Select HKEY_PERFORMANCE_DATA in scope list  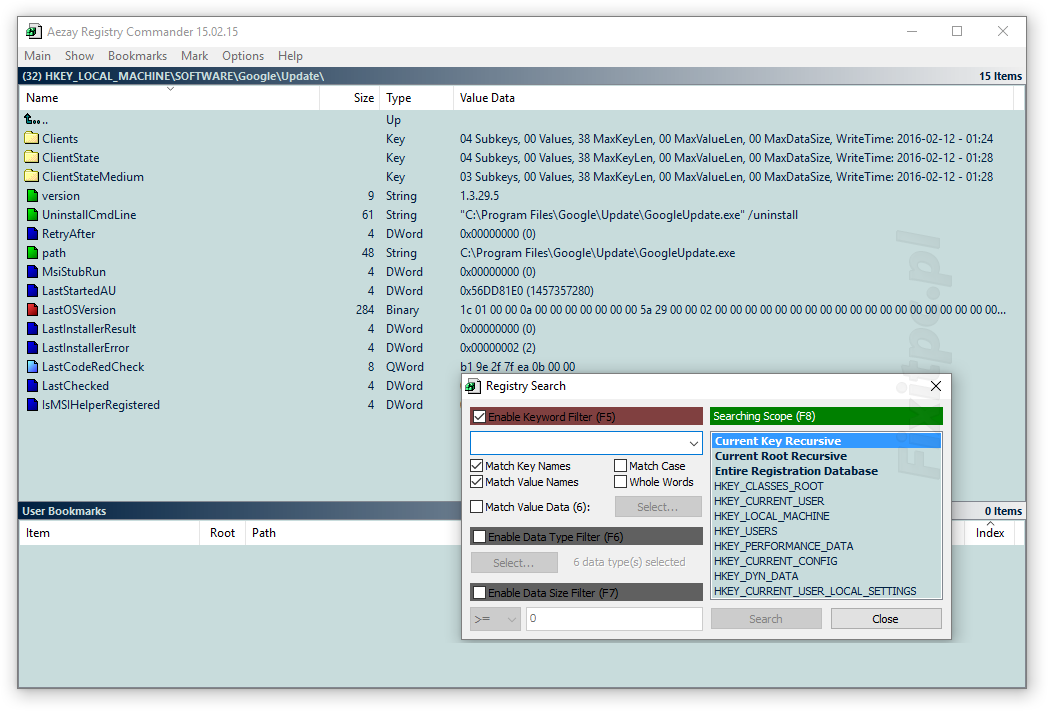[826, 546]
